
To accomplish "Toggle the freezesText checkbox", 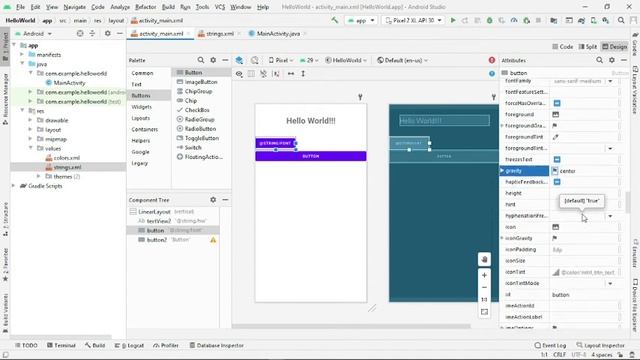I will pyautogui.click(x=557, y=159).
